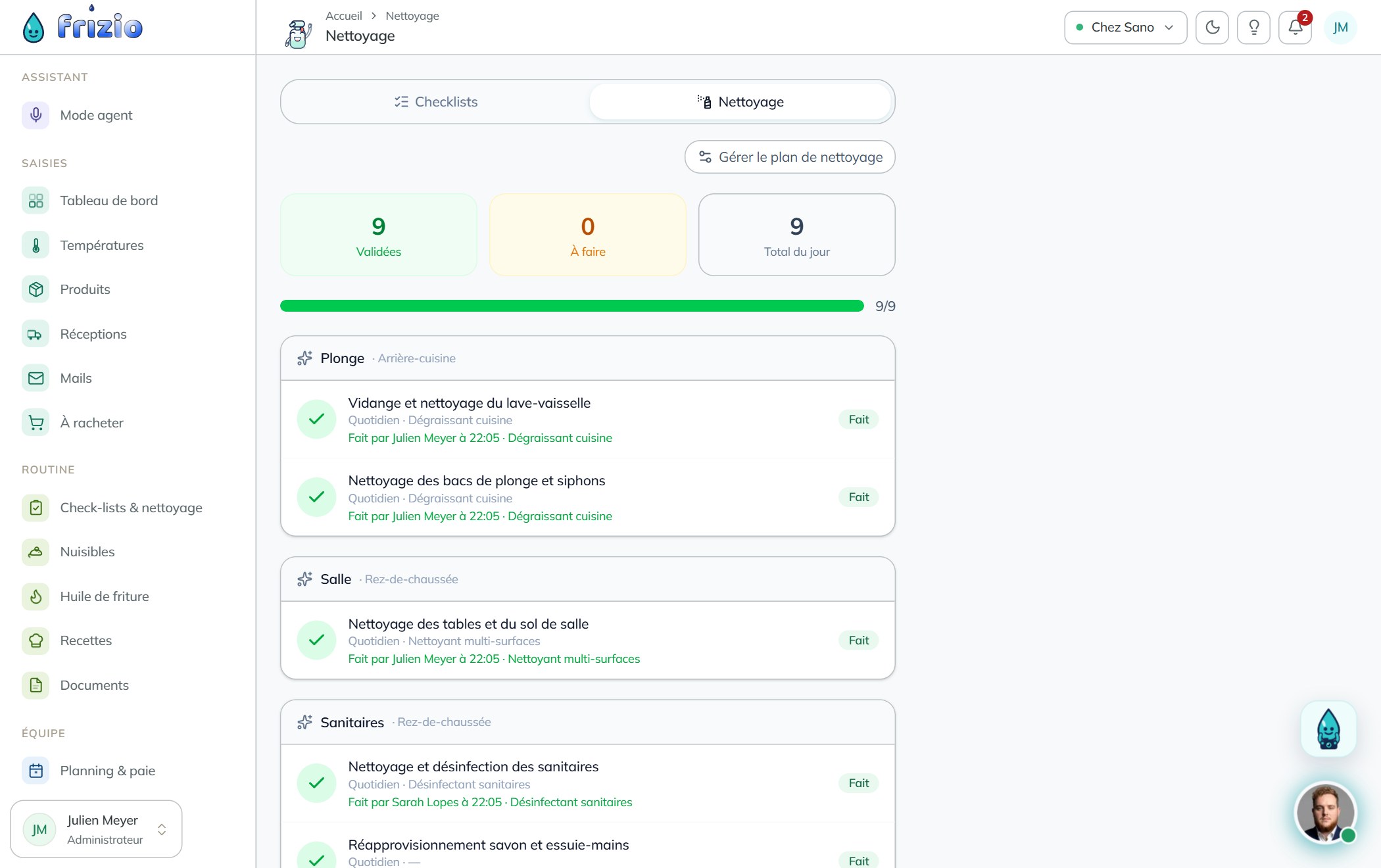Open the Chez Sano establishment dropdown
Screen dimensions: 1381x868
coord(1125,28)
